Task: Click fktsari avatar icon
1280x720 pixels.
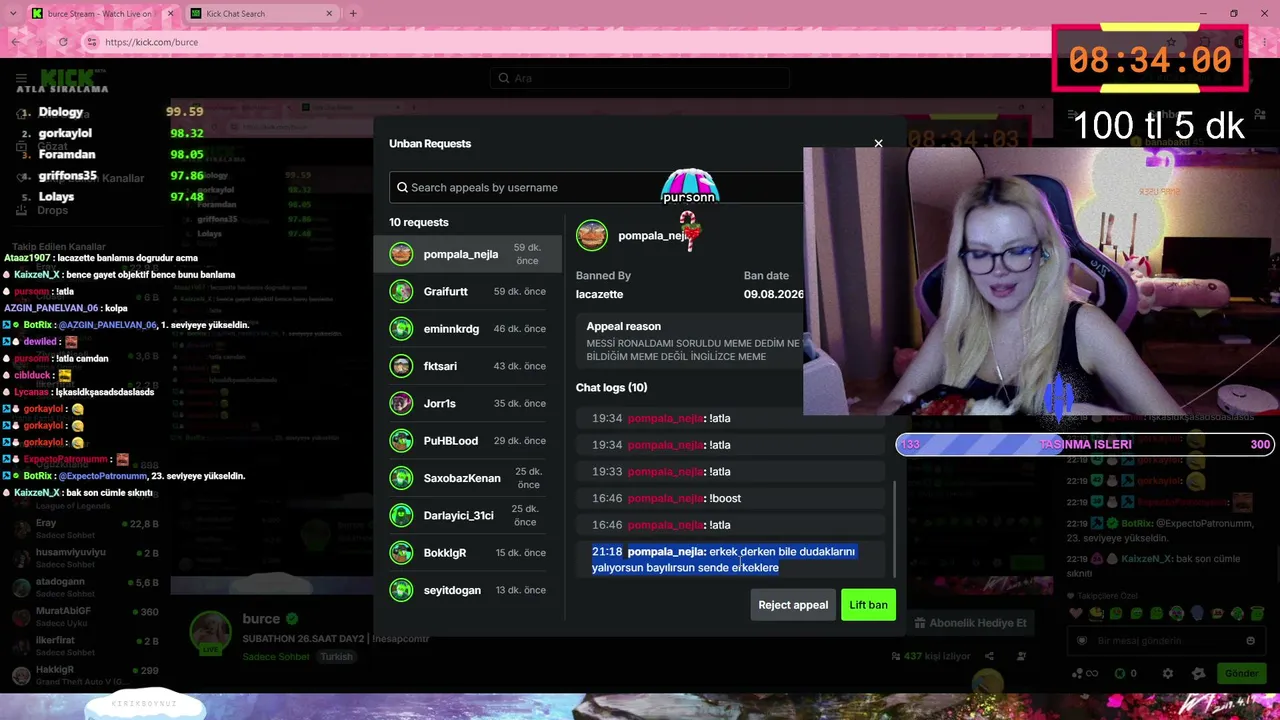Action: coord(401,366)
